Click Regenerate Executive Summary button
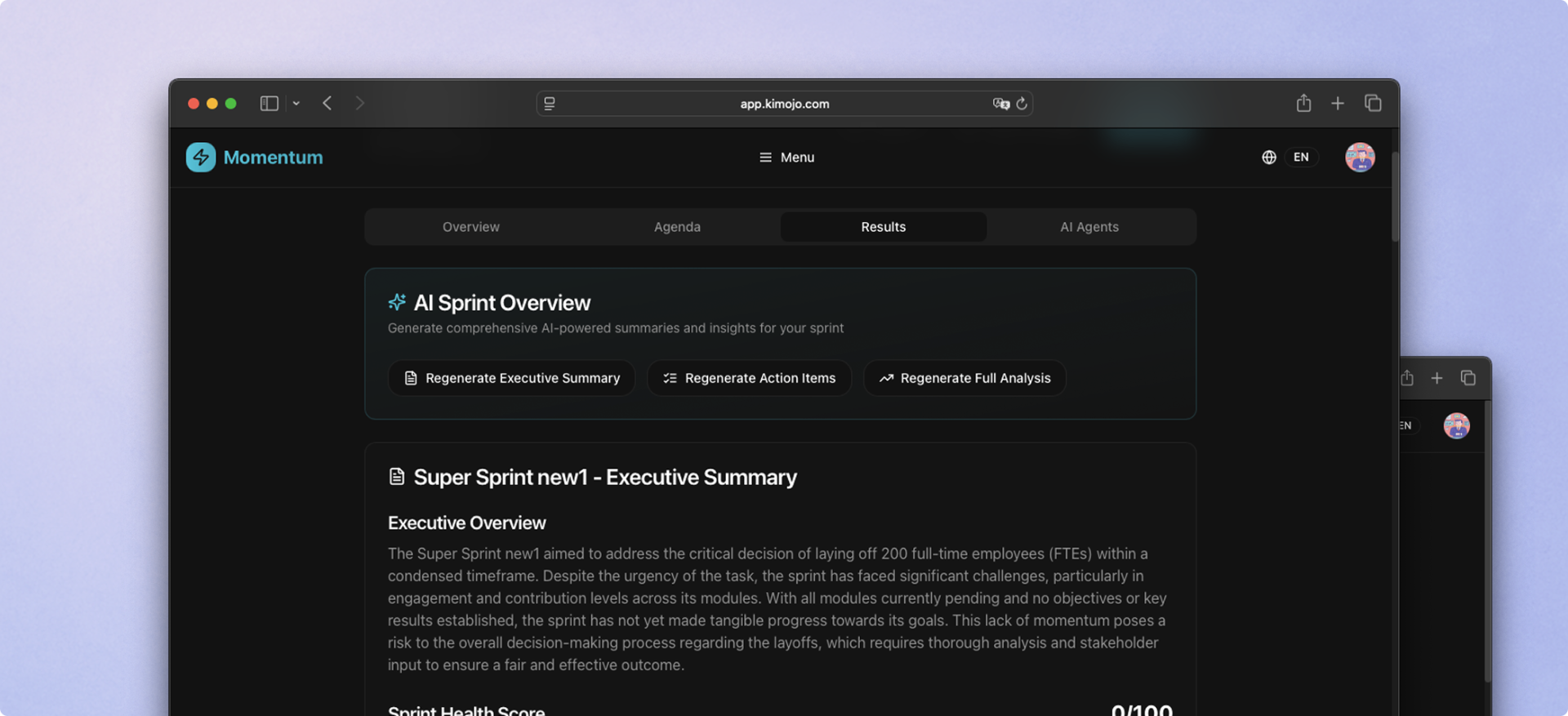The image size is (1568, 716). (511, 378)
